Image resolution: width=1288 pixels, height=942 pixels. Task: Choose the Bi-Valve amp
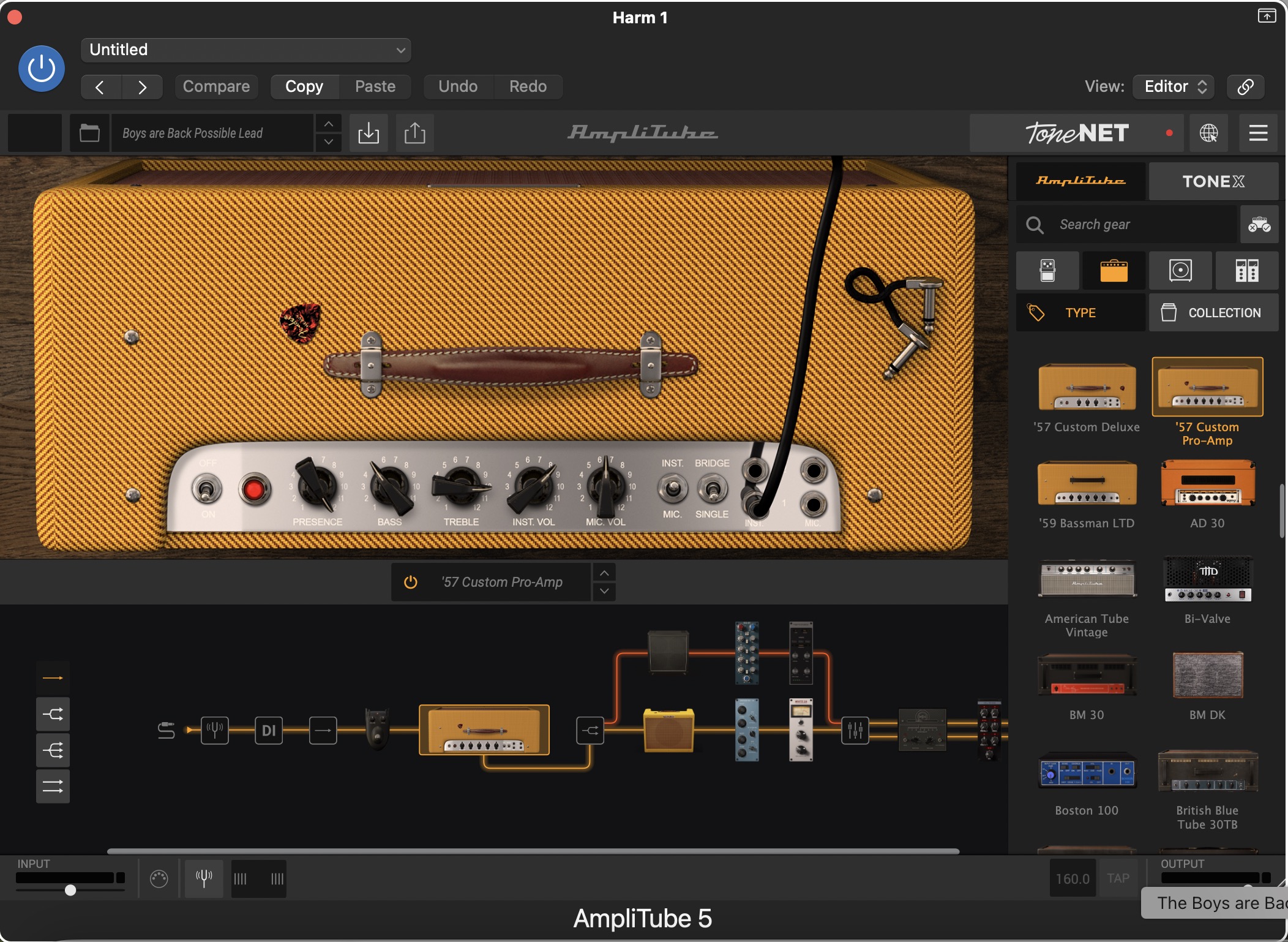[1207, 579]
